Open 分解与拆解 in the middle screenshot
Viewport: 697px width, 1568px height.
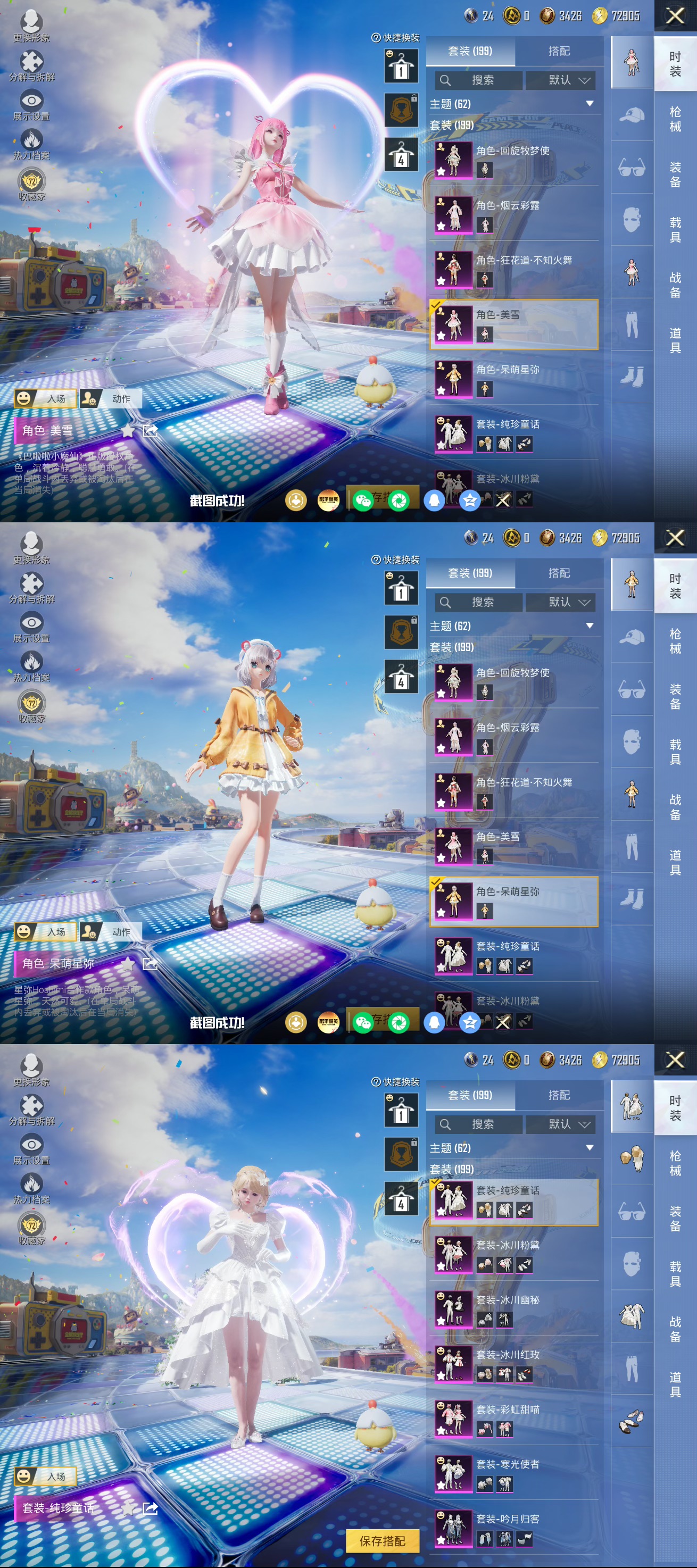31,588
